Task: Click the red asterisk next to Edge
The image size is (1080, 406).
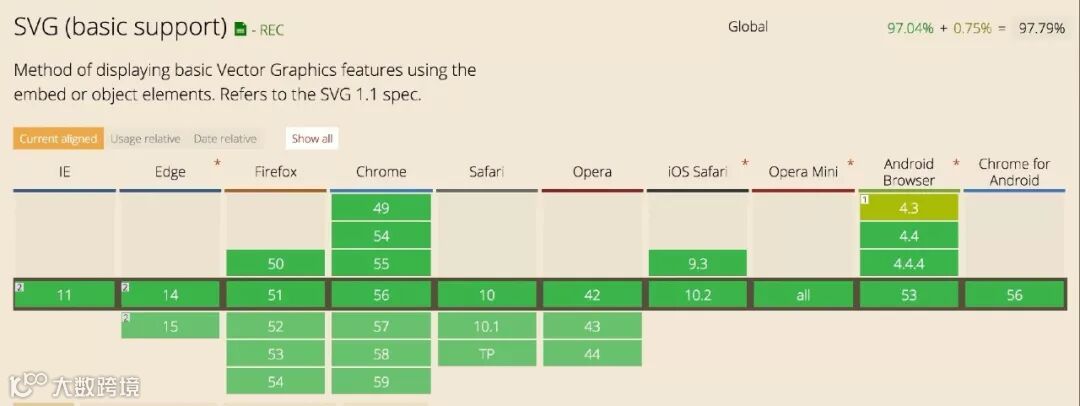Action: (x=217, y=163)
